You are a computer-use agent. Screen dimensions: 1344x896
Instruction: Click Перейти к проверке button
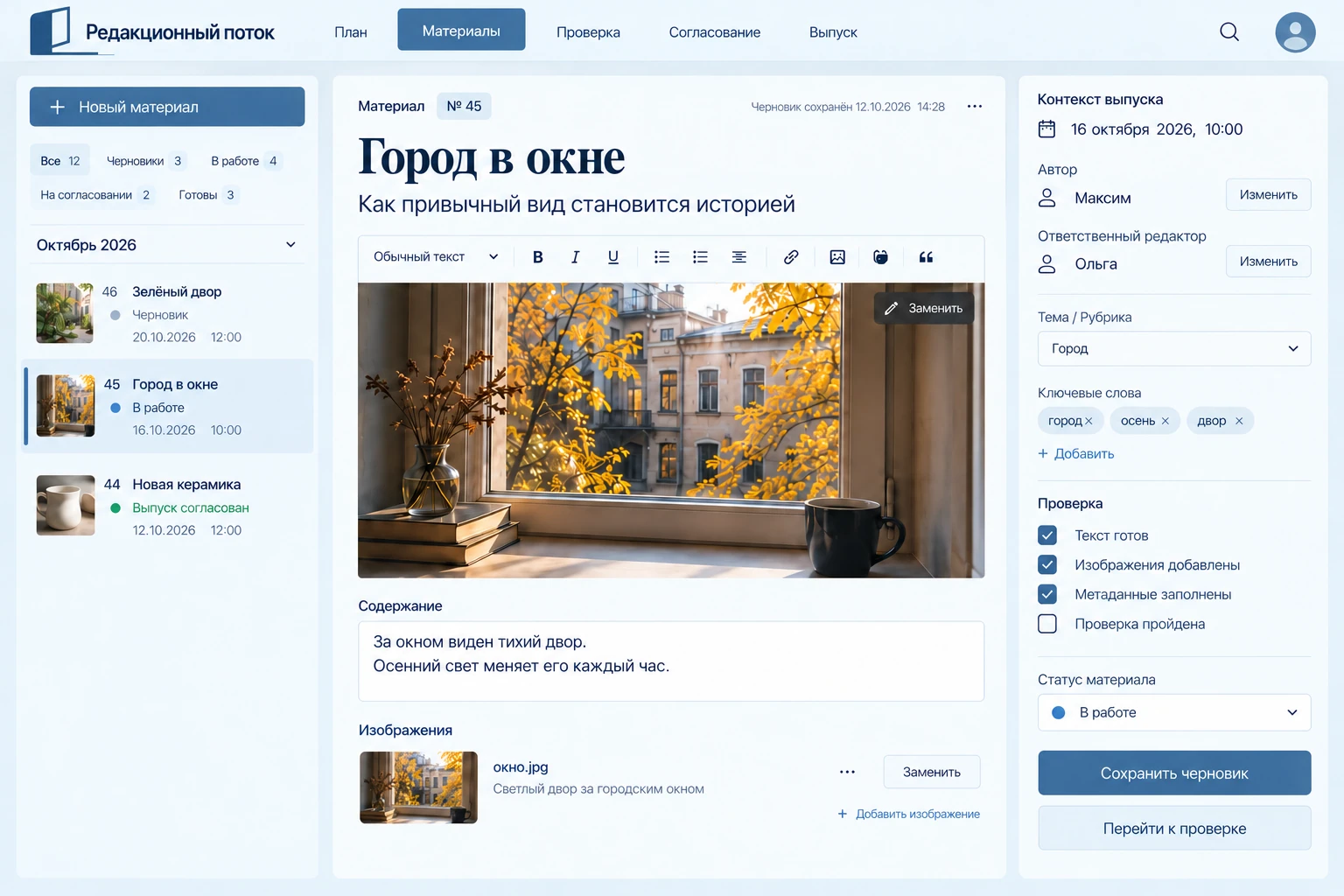(x=1174, y=829)
